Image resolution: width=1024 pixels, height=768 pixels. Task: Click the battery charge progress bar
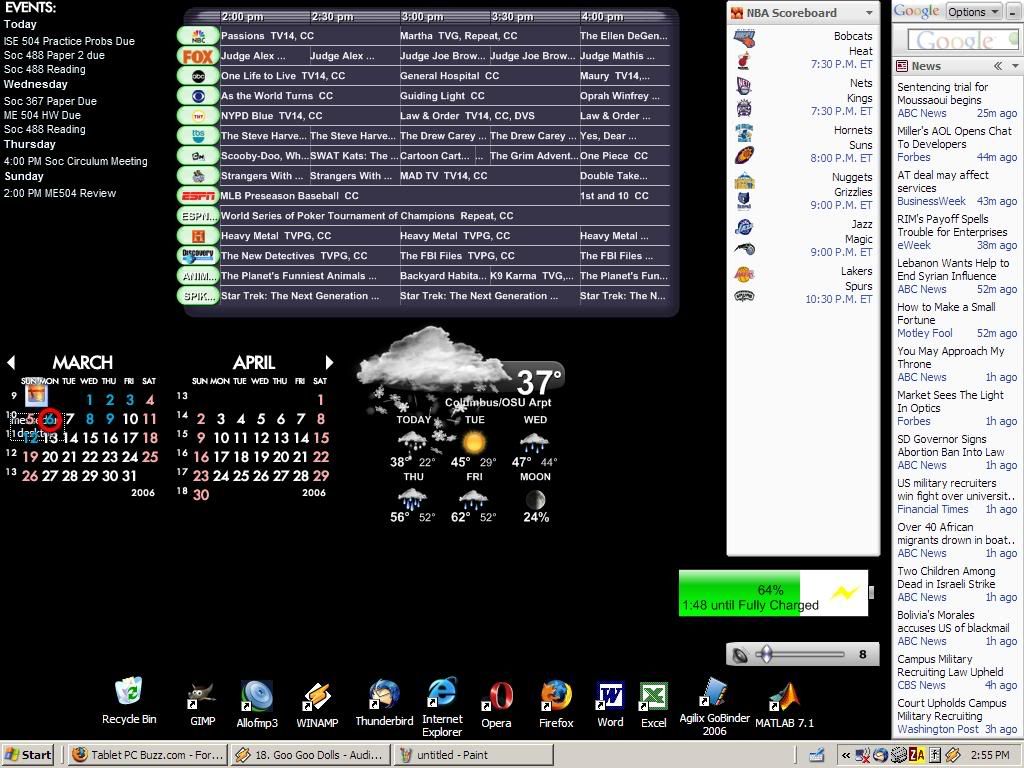pos(773,593)
